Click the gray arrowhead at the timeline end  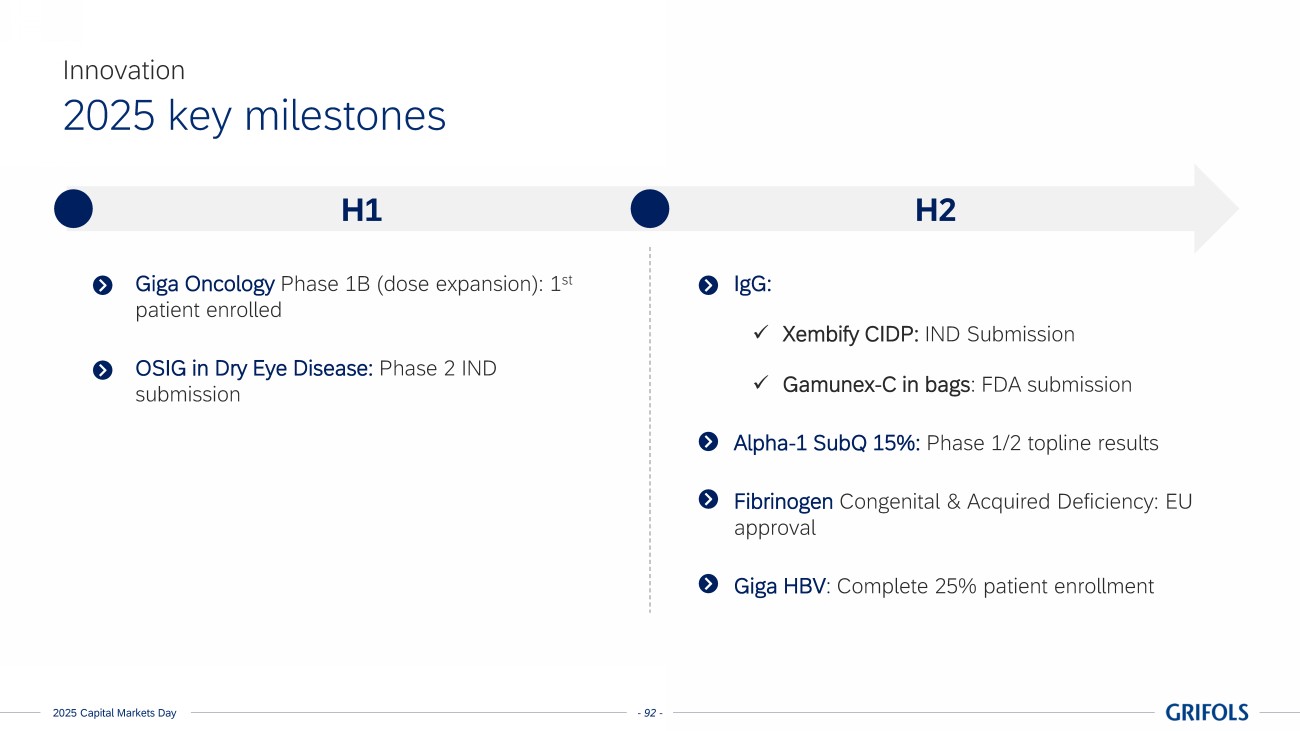click(x=1215, y=210)
